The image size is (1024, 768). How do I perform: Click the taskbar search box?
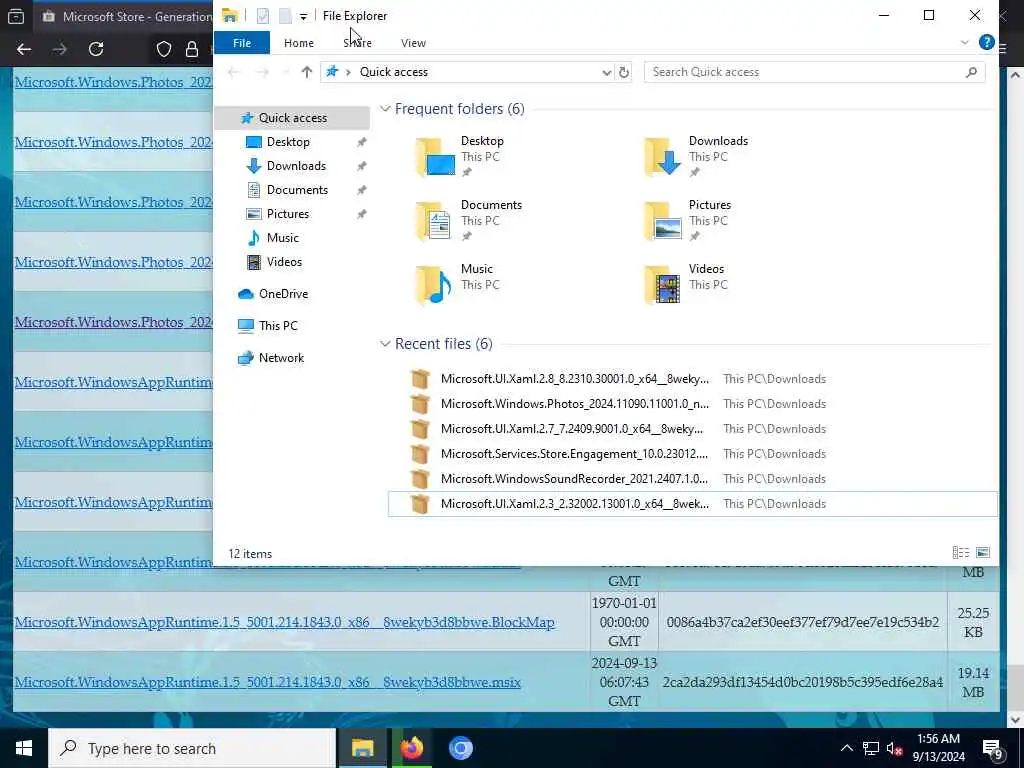click(192, 748)
